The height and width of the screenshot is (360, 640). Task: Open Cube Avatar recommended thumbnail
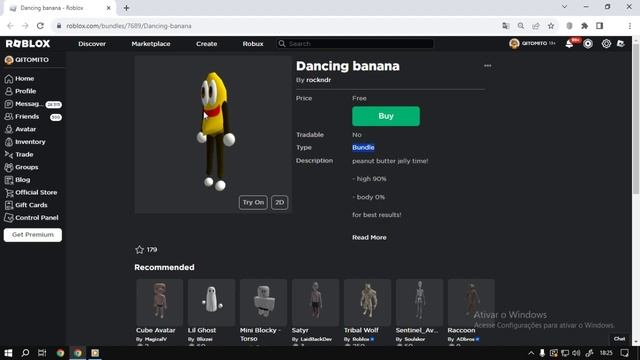coord(160,302)
